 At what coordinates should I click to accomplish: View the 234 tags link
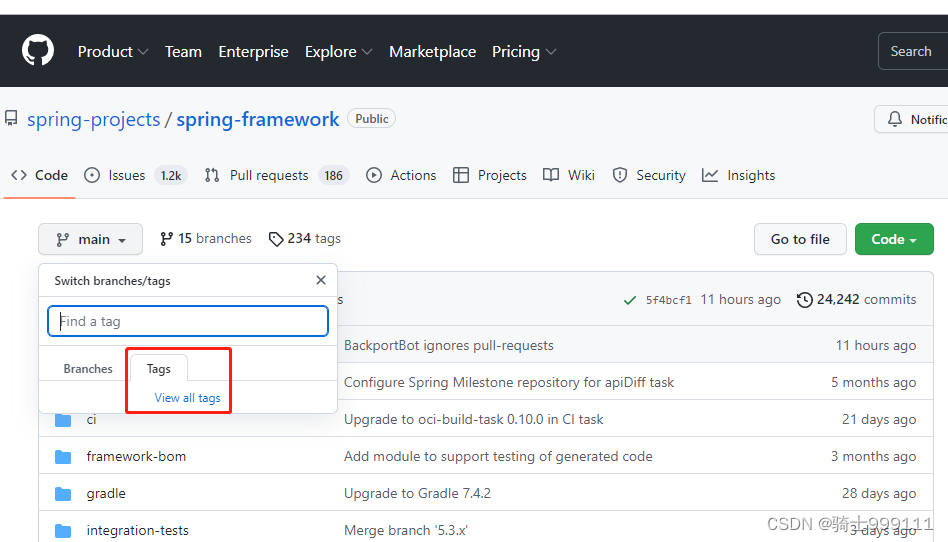pyautogui.click(x=305, y=239)
